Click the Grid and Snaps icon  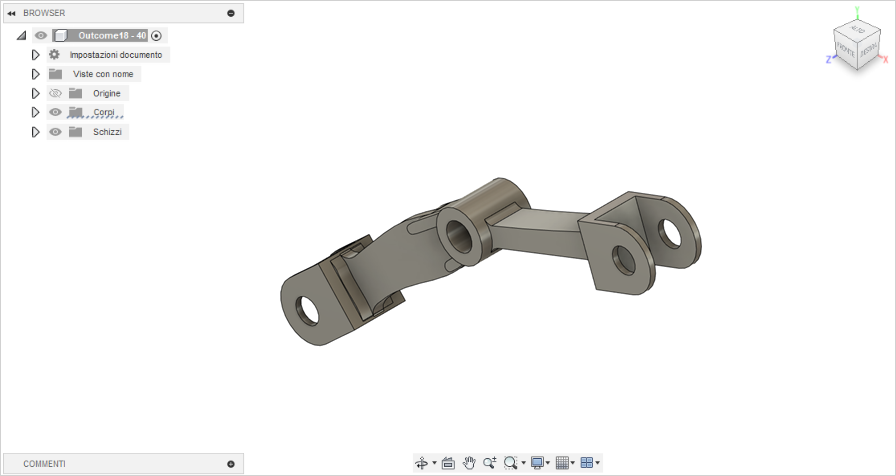click(x=562, y=463)
